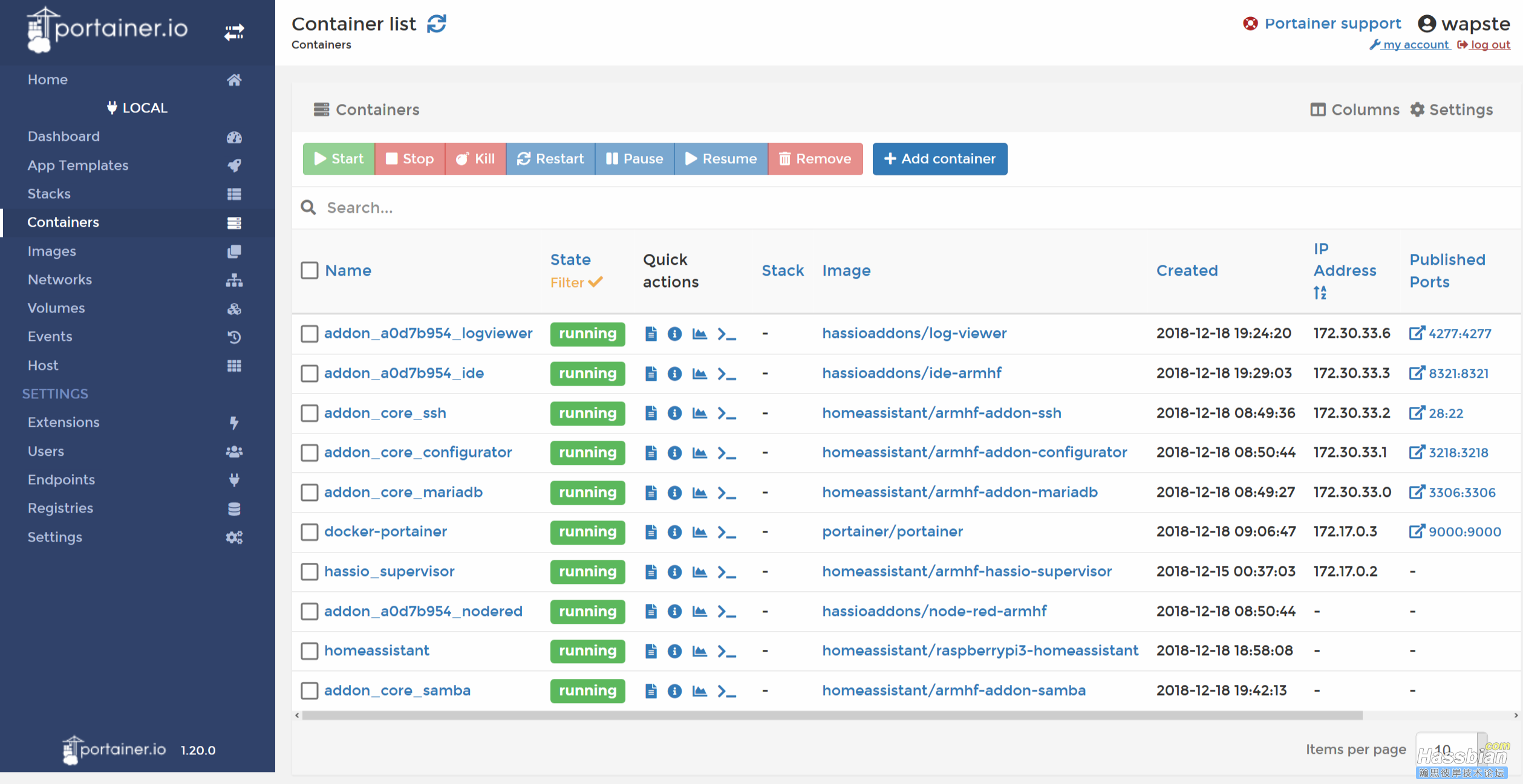Check the addon_a0d7b954_logviewer row checkbox
1523x784 pixels.
point(310,334)
